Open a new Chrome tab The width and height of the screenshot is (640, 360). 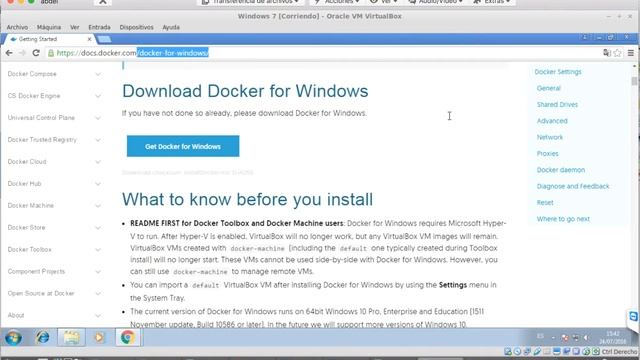tap(104, 39)
